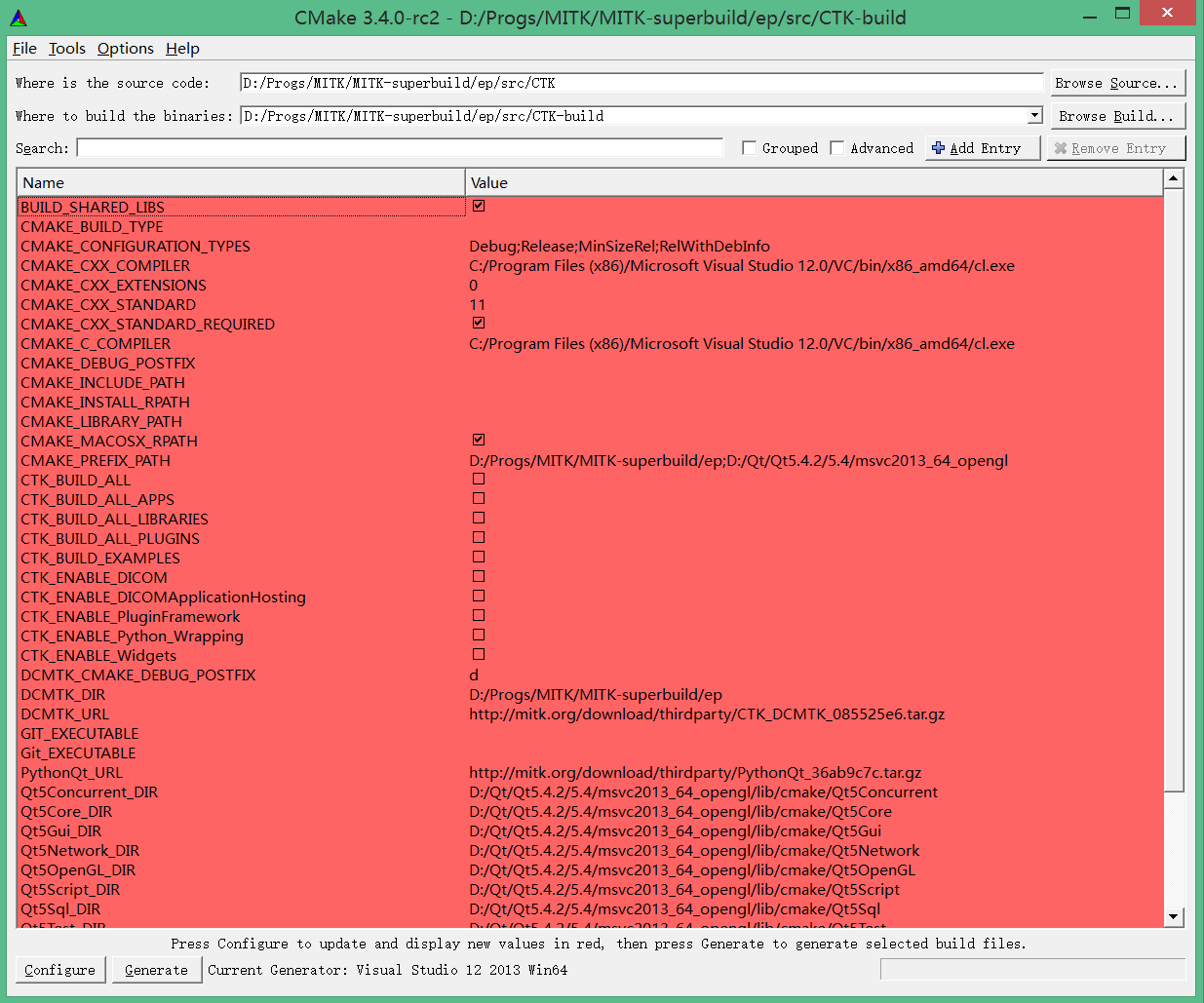The image size is (1204, 1003).
Task: Click the Value column header
Action: pyautogui.click(x=814, y=182)
